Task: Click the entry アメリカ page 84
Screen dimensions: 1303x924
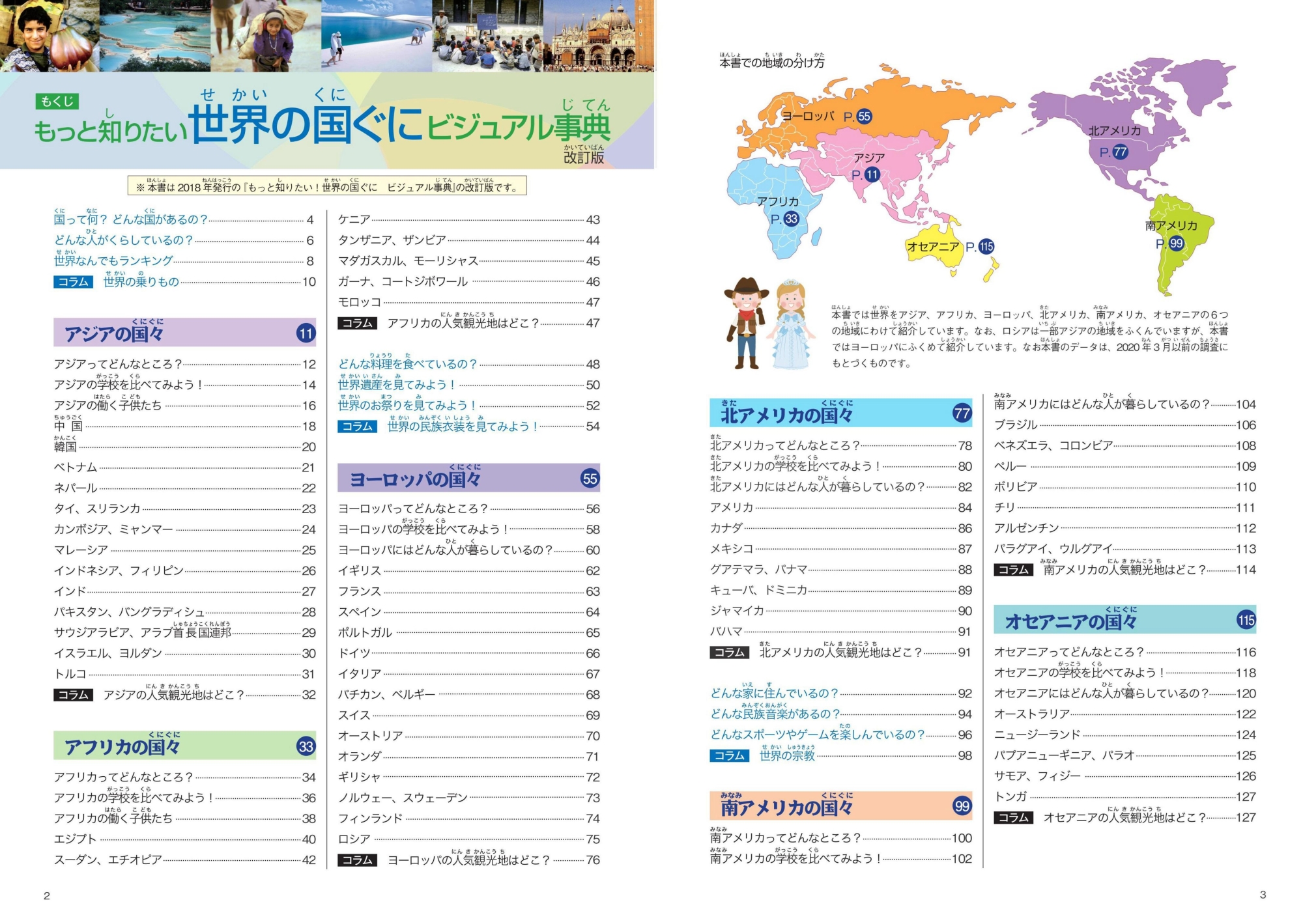Action: pyautogui.click(x=840, y=507)
